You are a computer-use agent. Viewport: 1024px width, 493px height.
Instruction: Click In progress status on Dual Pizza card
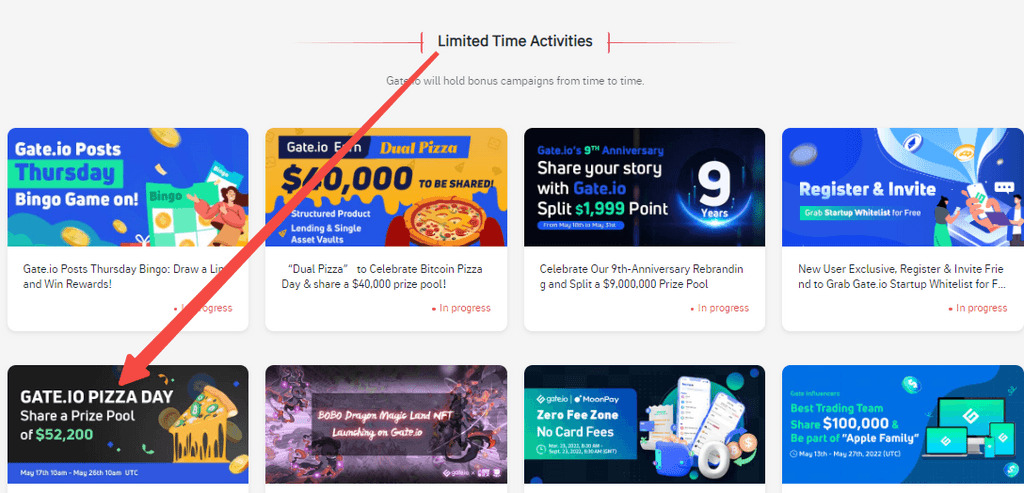[461, 308]
